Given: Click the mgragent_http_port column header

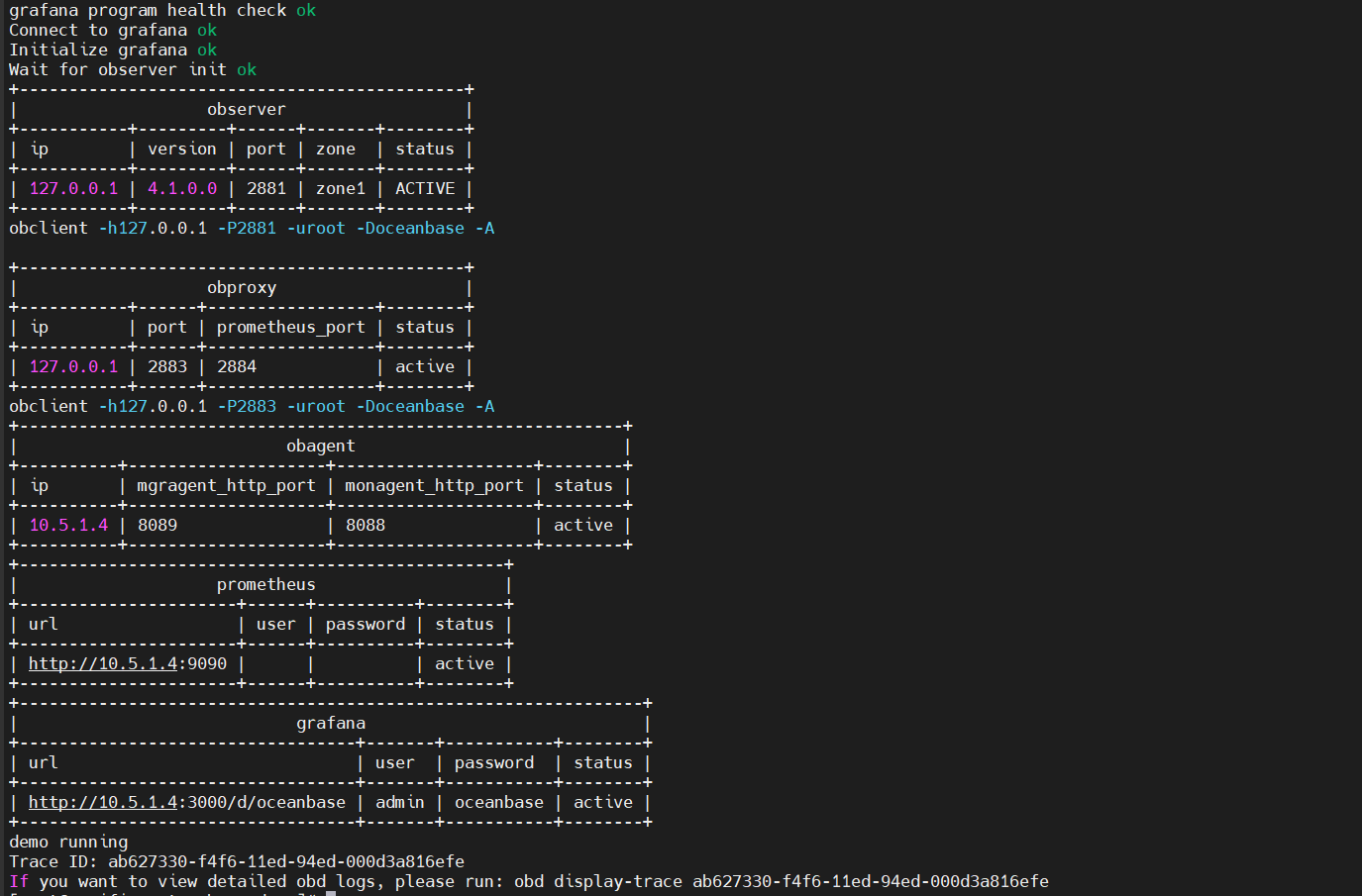Looking at the screenshot, I should click(x=227, y=486).
